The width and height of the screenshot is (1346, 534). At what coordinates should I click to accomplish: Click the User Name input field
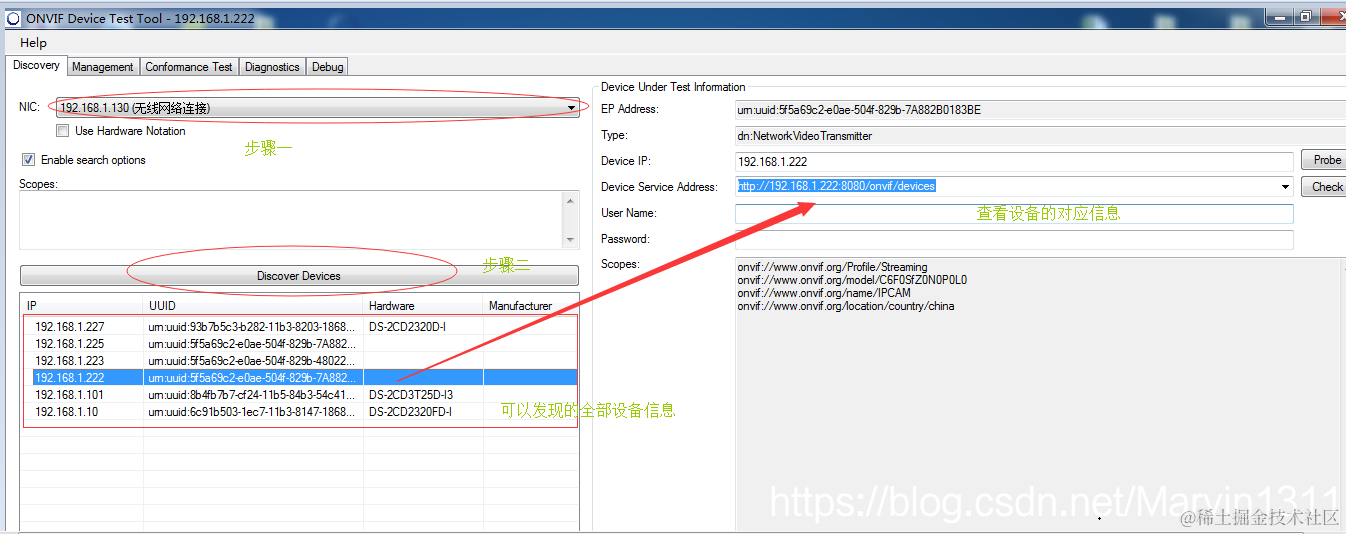[x=1014, y=213]
